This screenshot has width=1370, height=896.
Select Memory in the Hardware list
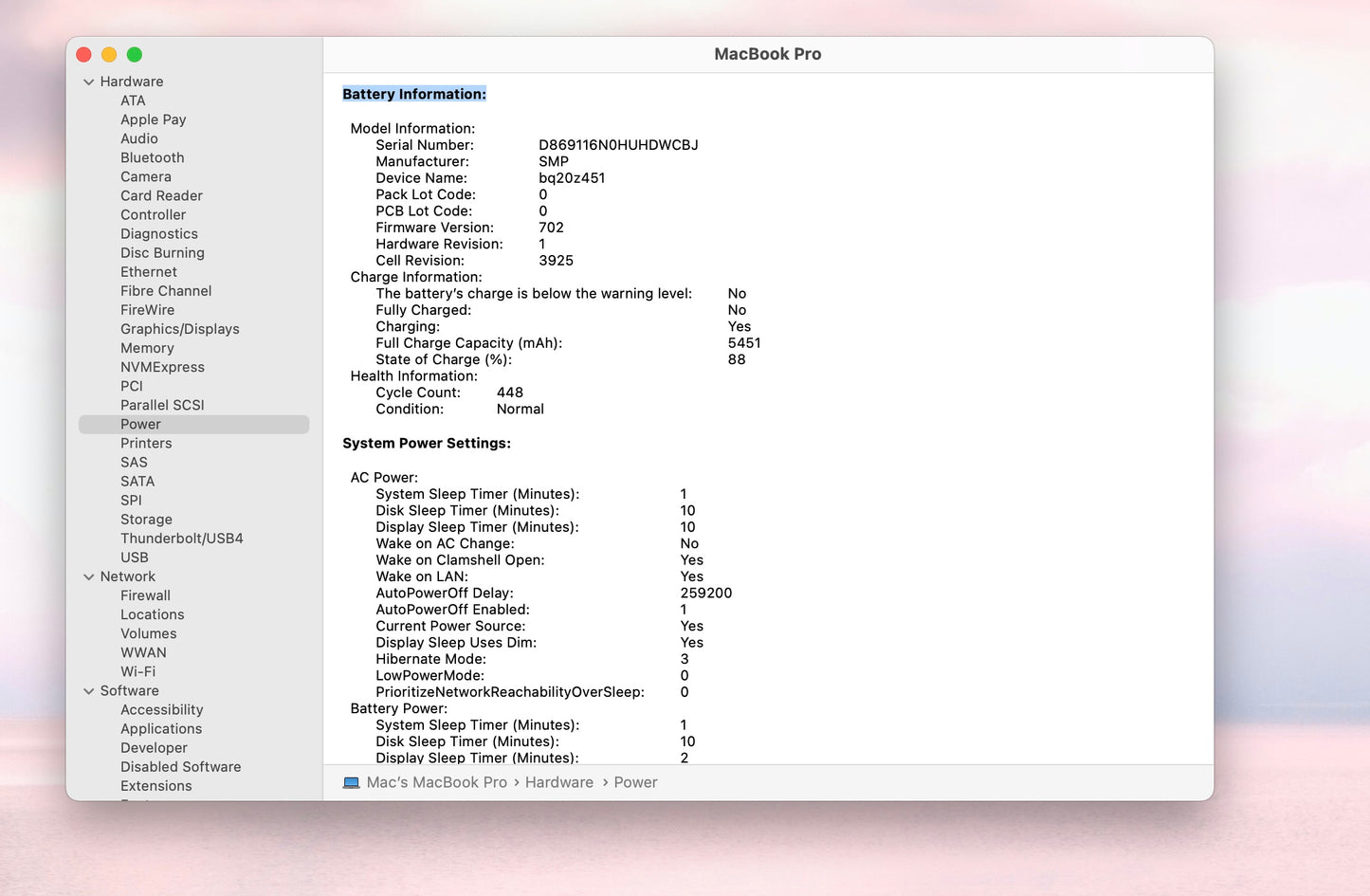[147, 348]
